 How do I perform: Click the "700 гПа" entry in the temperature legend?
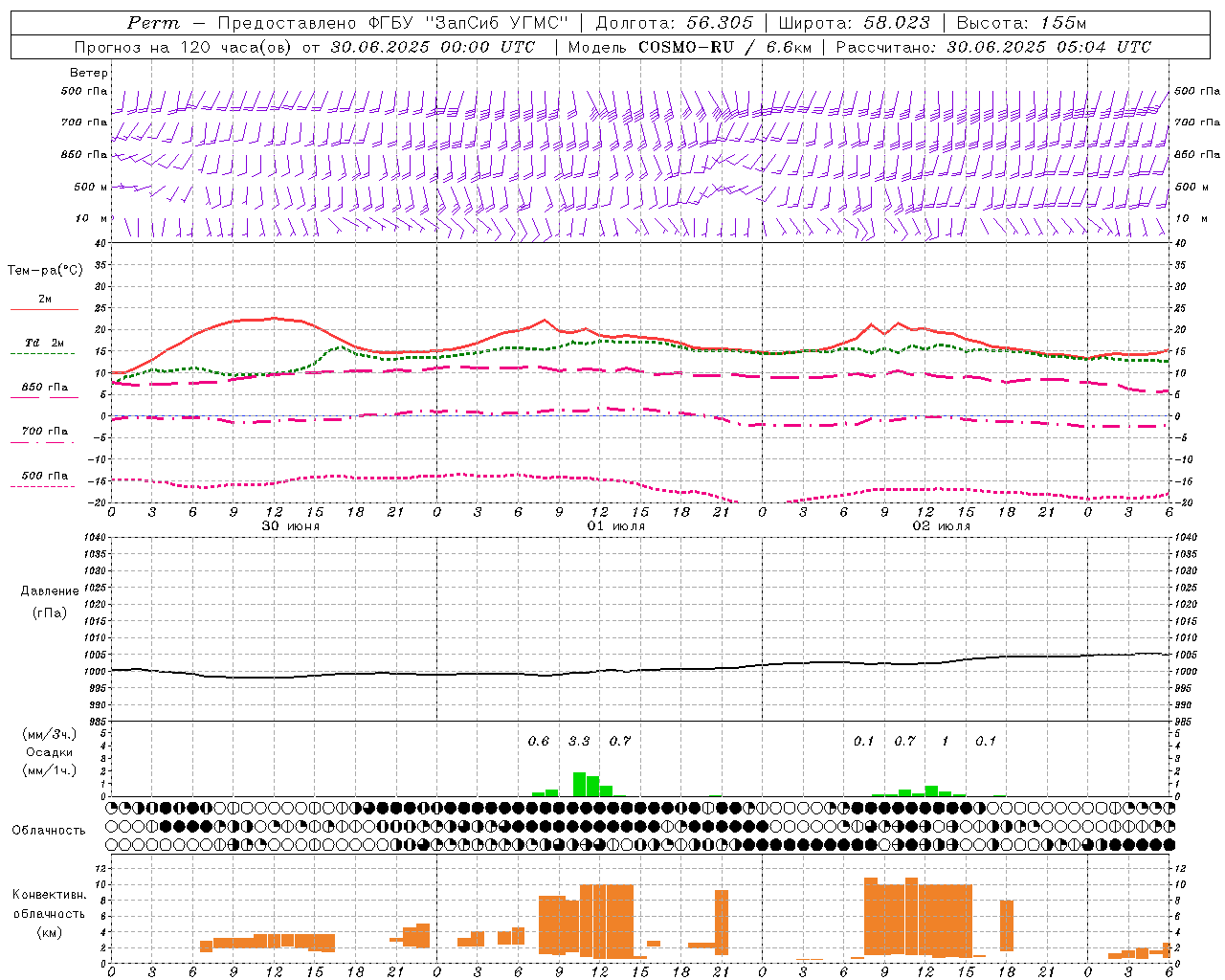pos(45,432)
